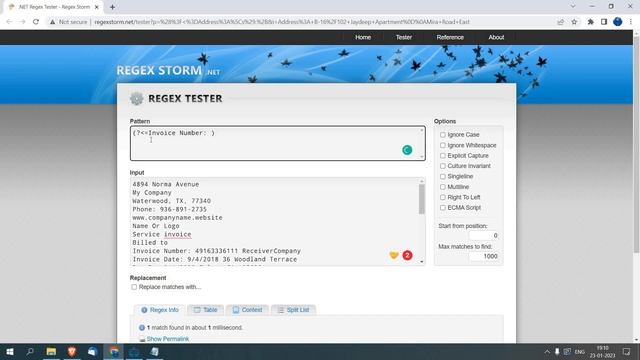
Task: Click the microphone tray icon
Action: pos(557,351)
